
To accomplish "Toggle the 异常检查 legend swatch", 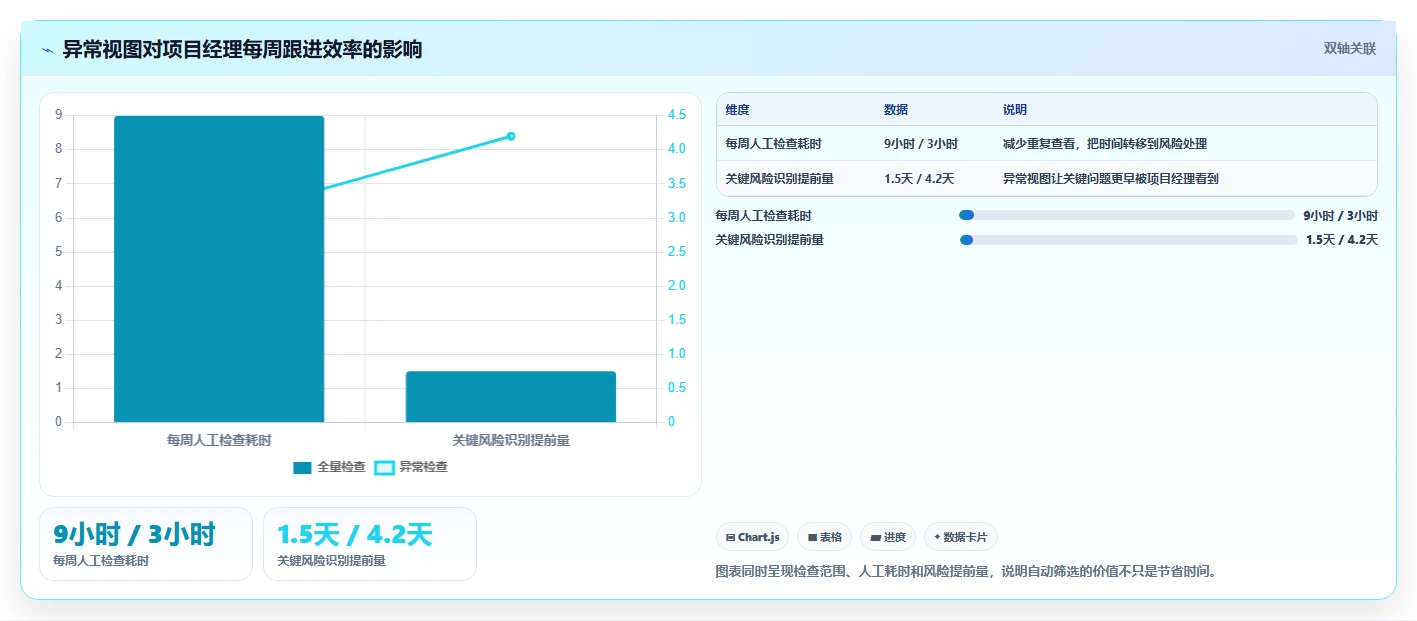I will click(x=384, y=468).
